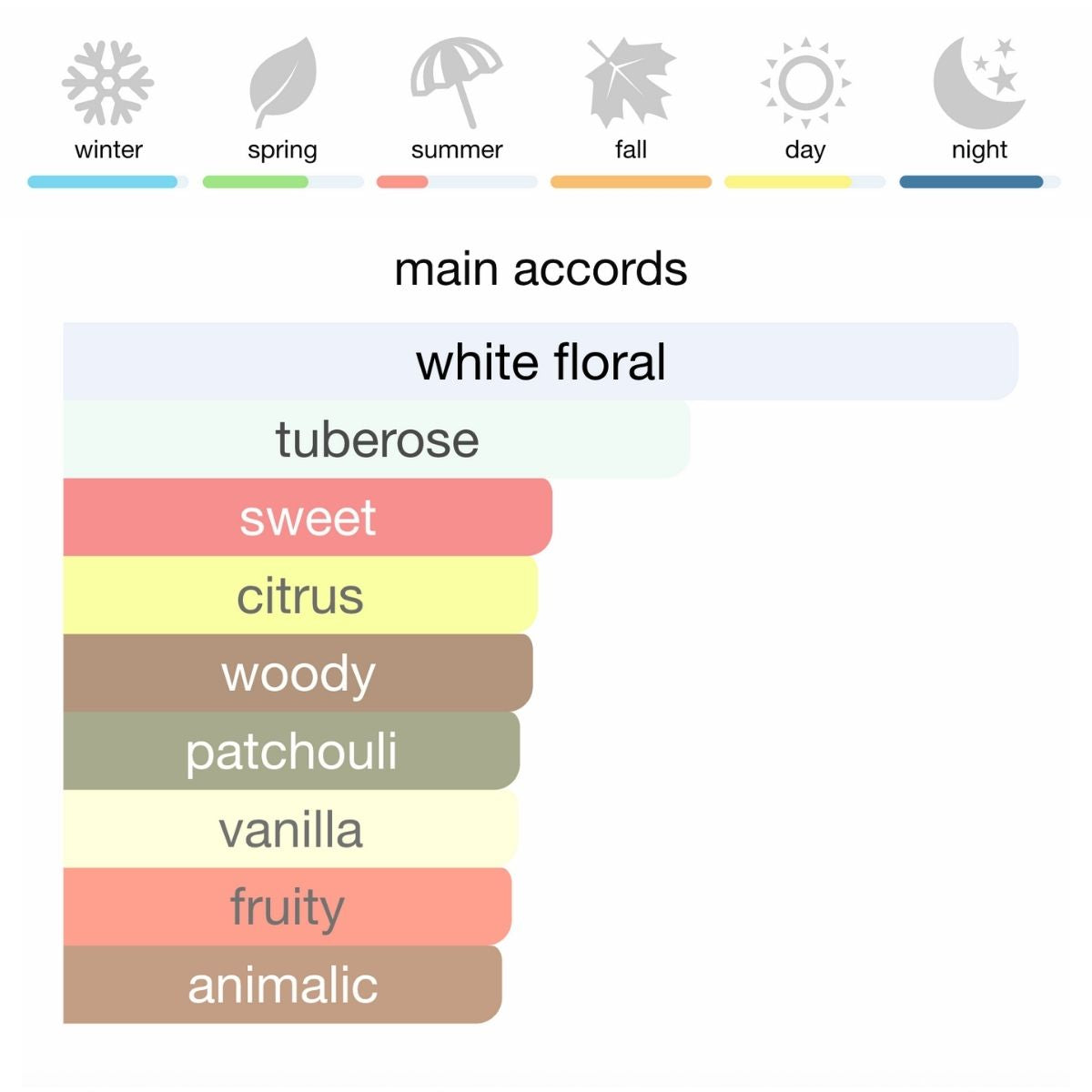
Task: Click the spring leaf icon
Action: [283, 83]
